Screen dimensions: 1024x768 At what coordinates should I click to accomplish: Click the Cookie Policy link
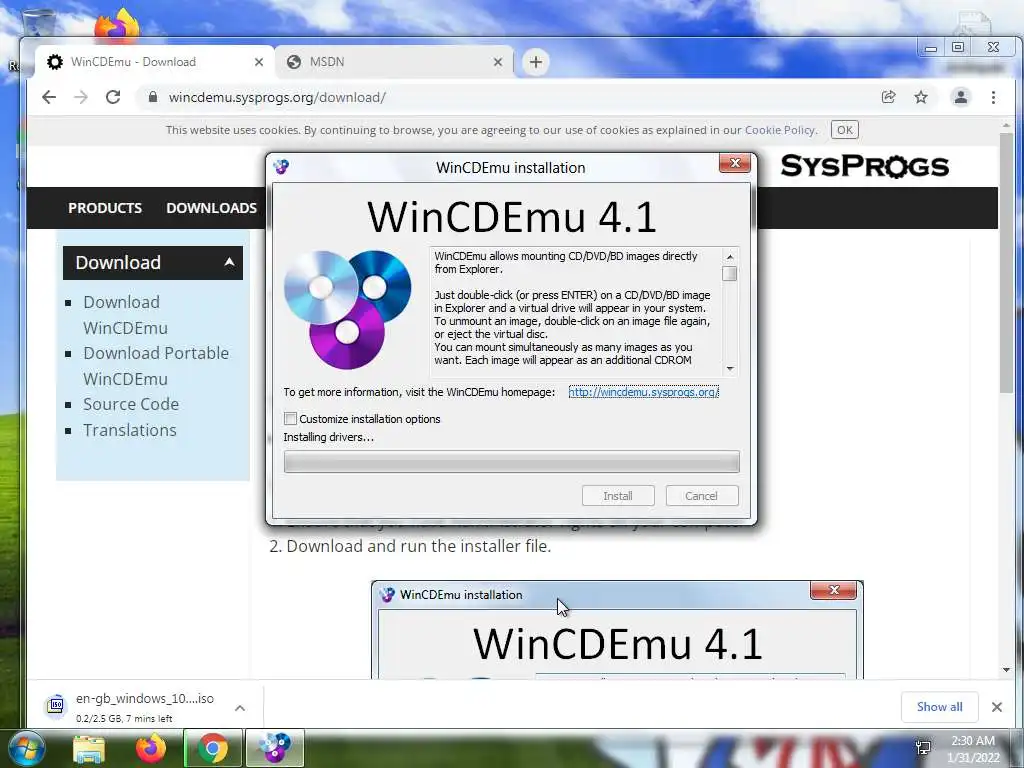tap(780, 130)
